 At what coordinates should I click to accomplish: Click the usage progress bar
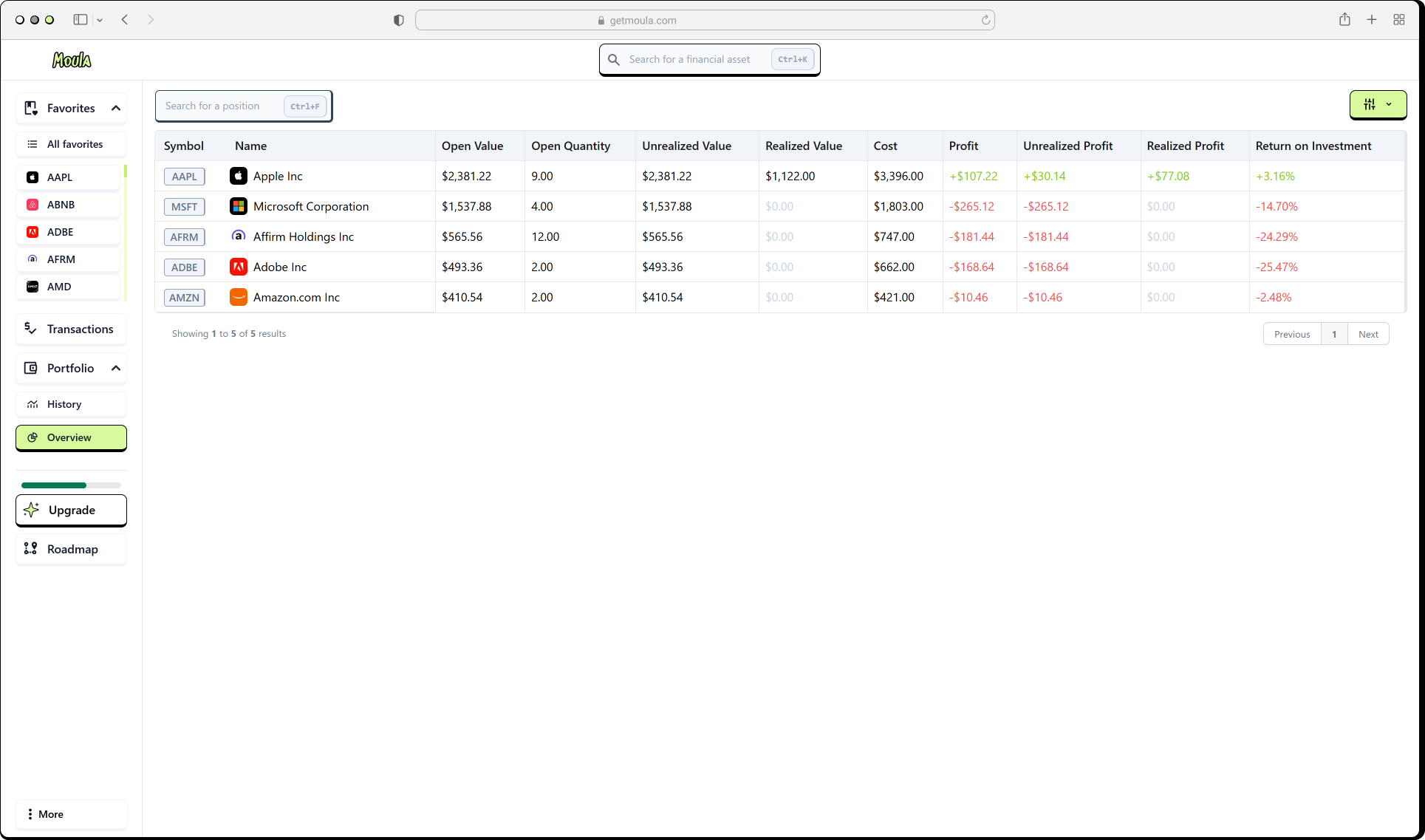(71, 485)
